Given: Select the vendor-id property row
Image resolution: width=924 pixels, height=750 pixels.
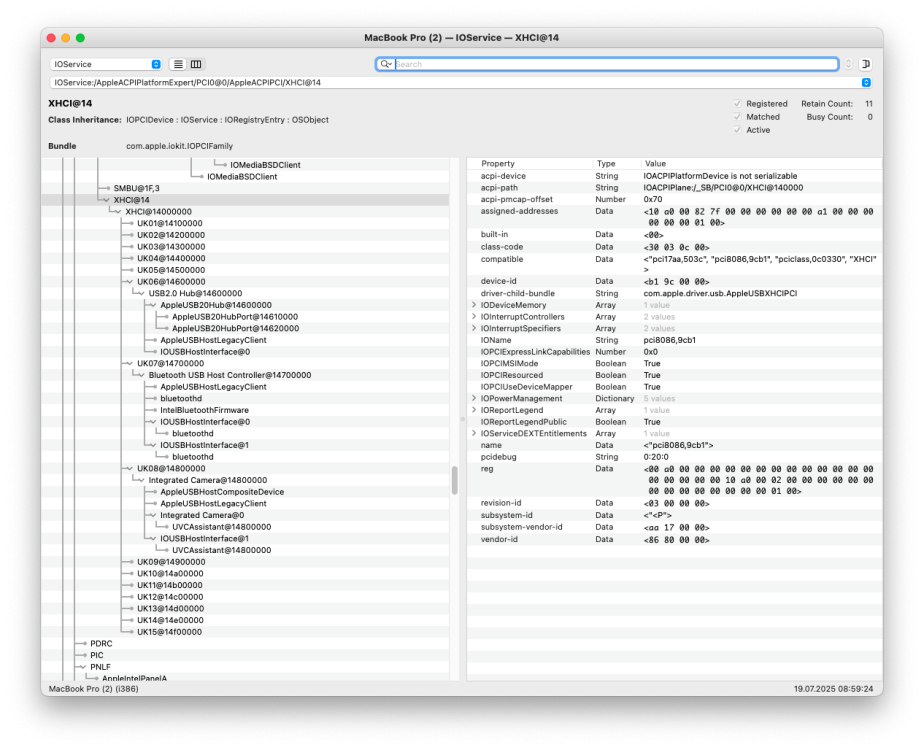Looking at the screenshot, I should click(x=675, y=540).
